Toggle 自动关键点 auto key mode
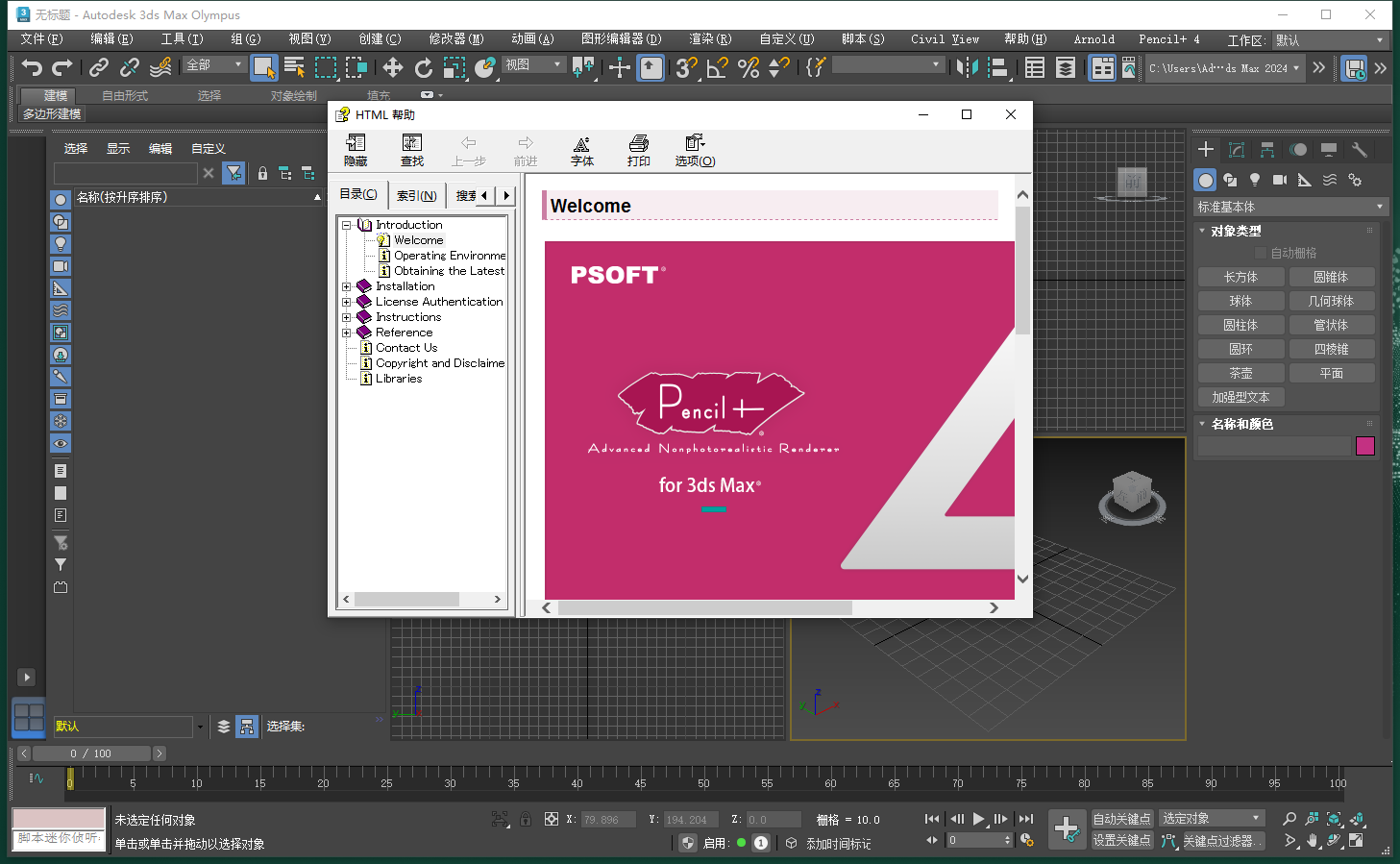1400x864 pixels. coord(1121,819)
